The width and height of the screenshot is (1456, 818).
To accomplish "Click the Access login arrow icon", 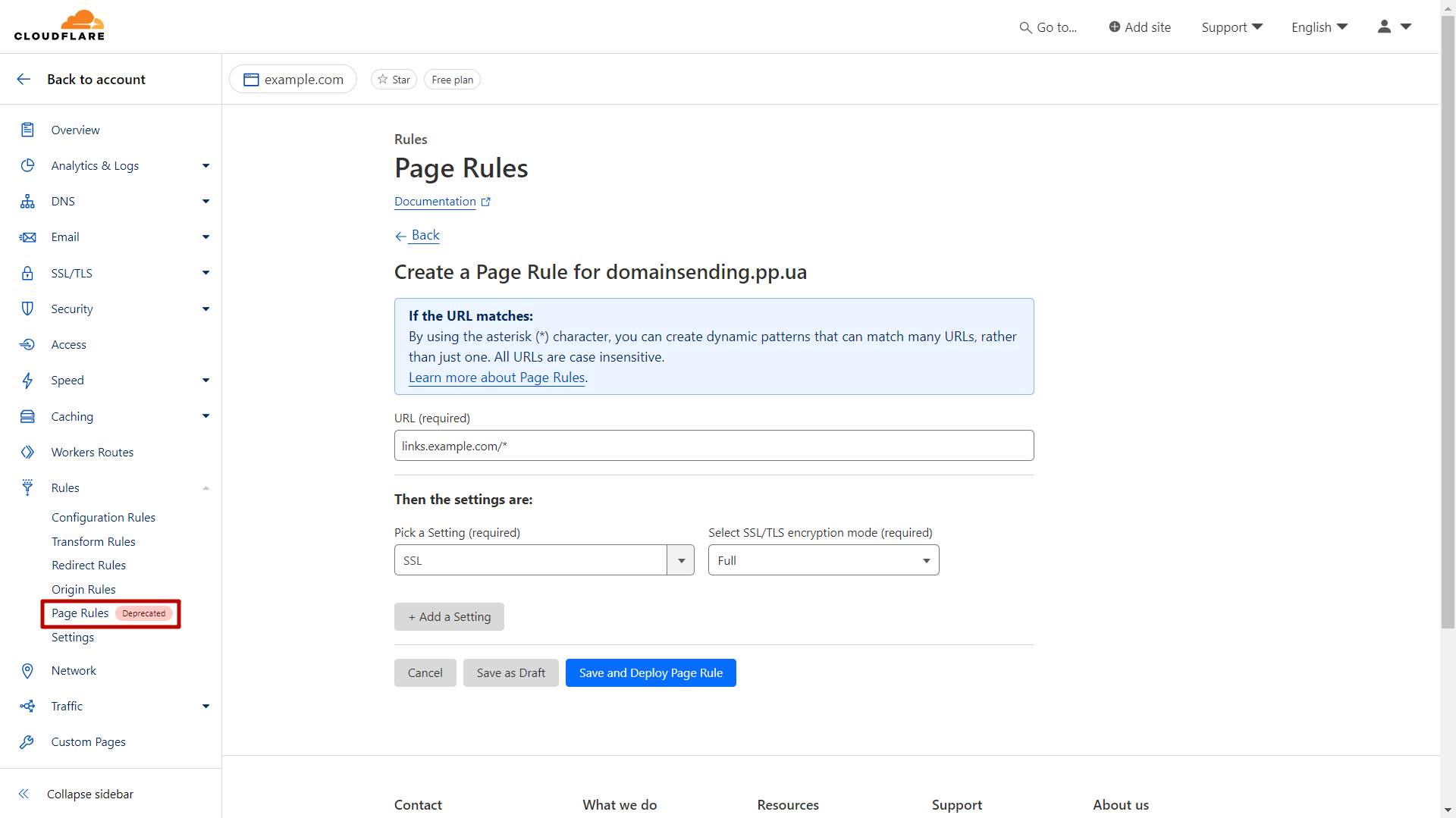I will tap(27, 345).
